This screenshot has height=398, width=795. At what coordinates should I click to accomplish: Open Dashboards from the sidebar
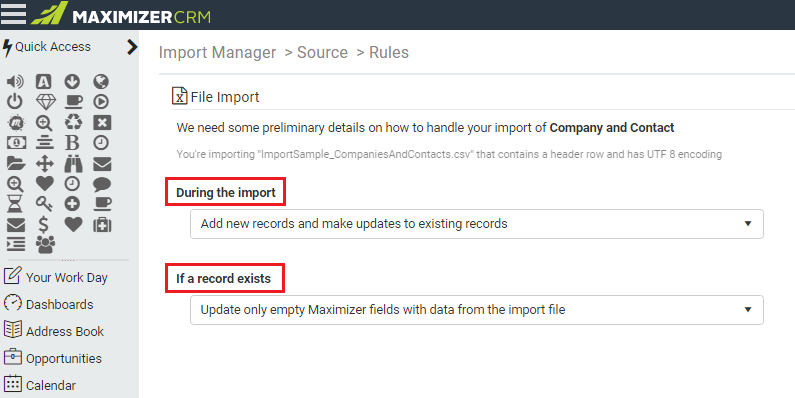click(x=49, y=304)
